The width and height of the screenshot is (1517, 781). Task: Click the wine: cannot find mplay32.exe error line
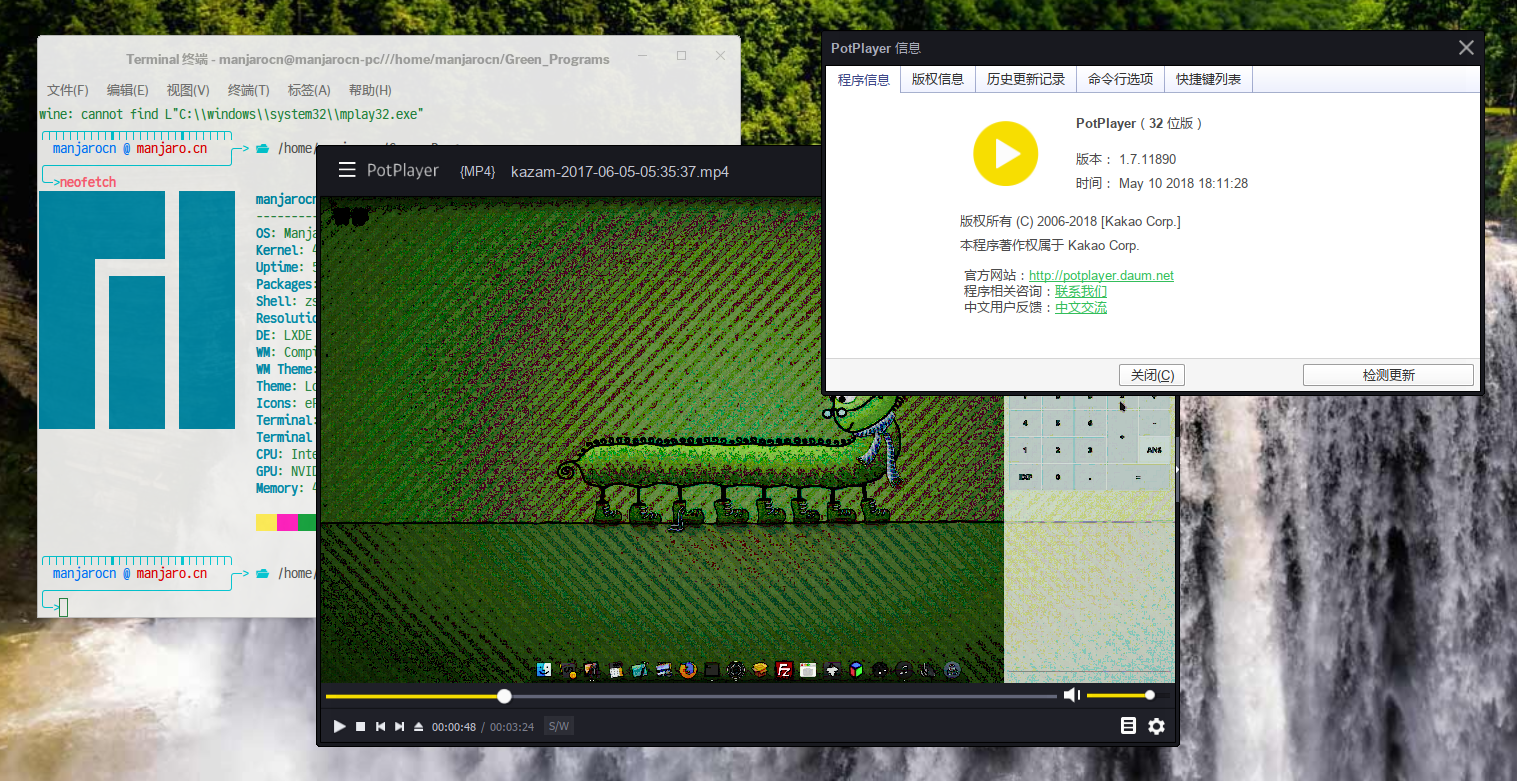click(x=232, y=114)
